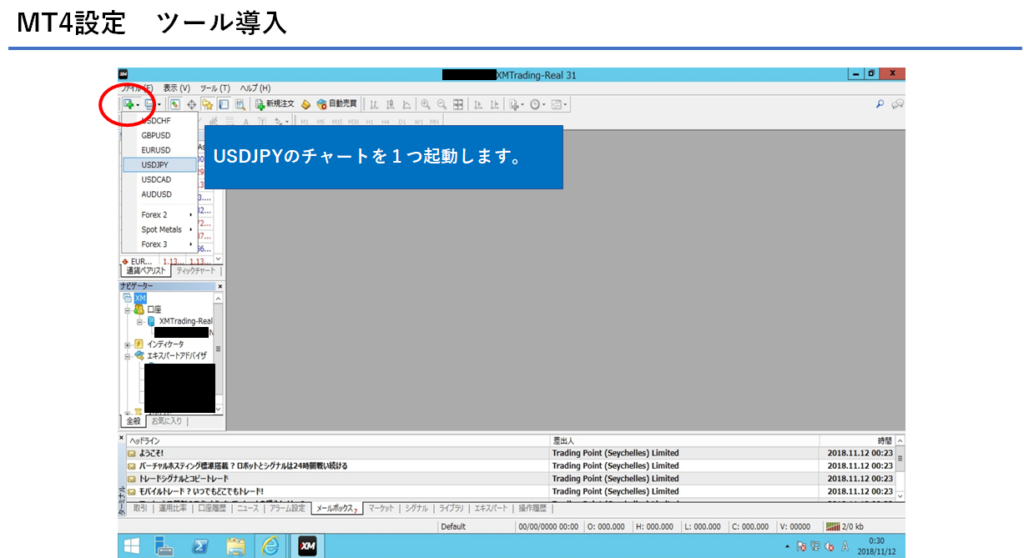
Task: Open the chat bubbles icon at top right
Action: (898, 104)
